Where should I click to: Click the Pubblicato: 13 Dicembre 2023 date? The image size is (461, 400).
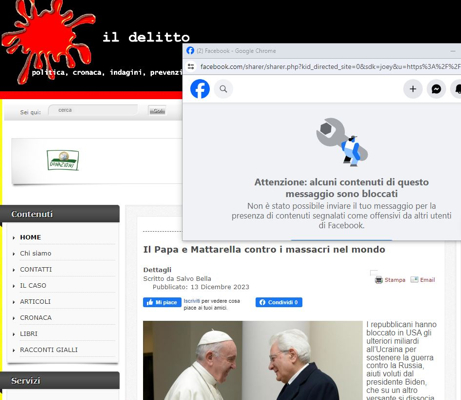coord(201,287)
